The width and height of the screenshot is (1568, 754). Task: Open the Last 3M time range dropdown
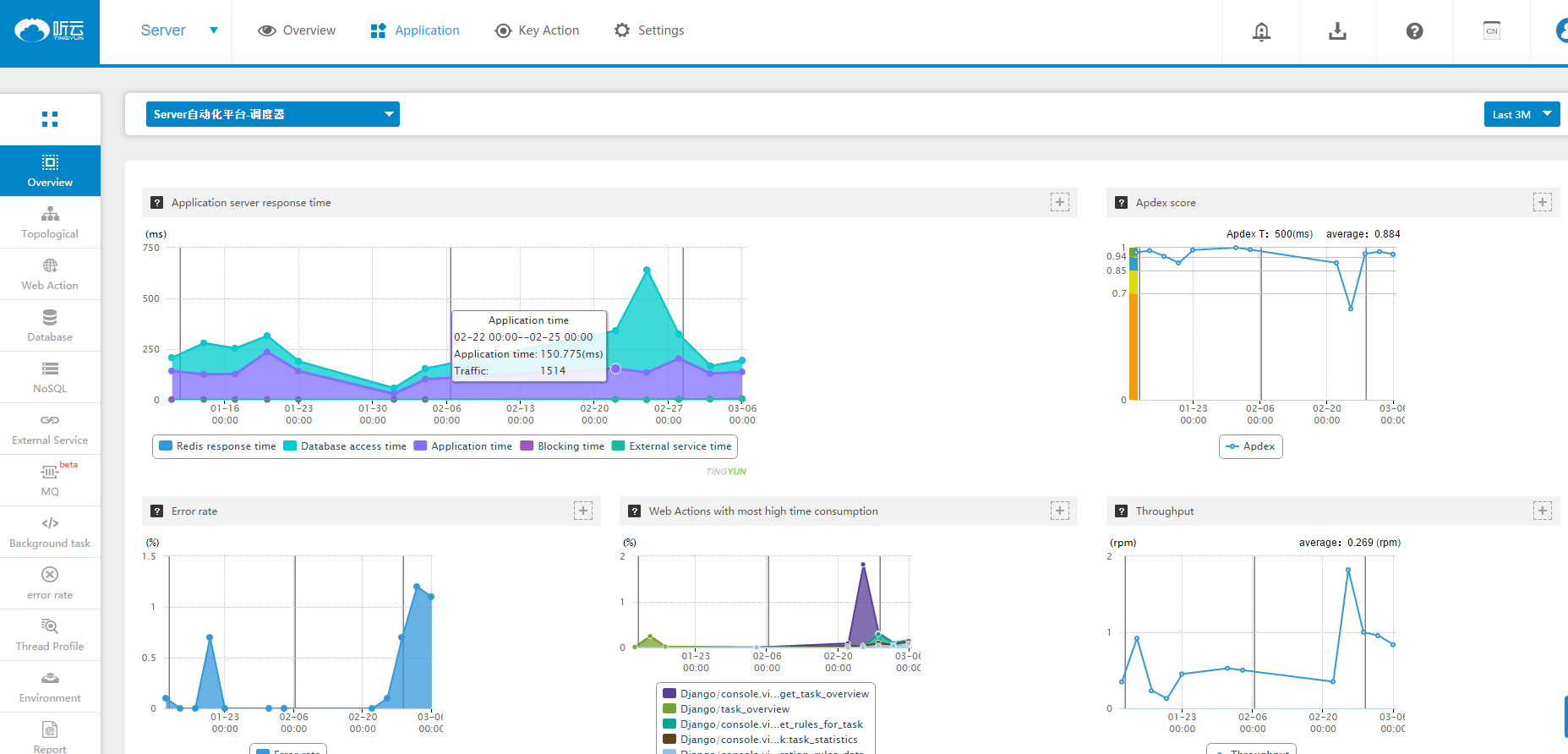[1522, 114]
